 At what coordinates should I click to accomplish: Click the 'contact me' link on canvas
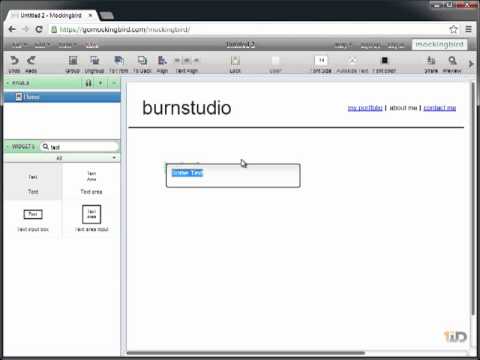tap(440, 108)
